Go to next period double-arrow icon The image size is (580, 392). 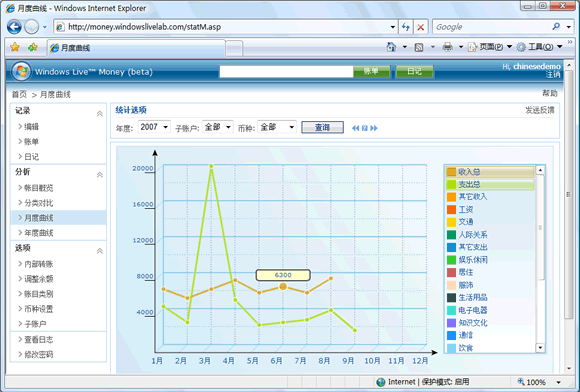tap(374, 128)
